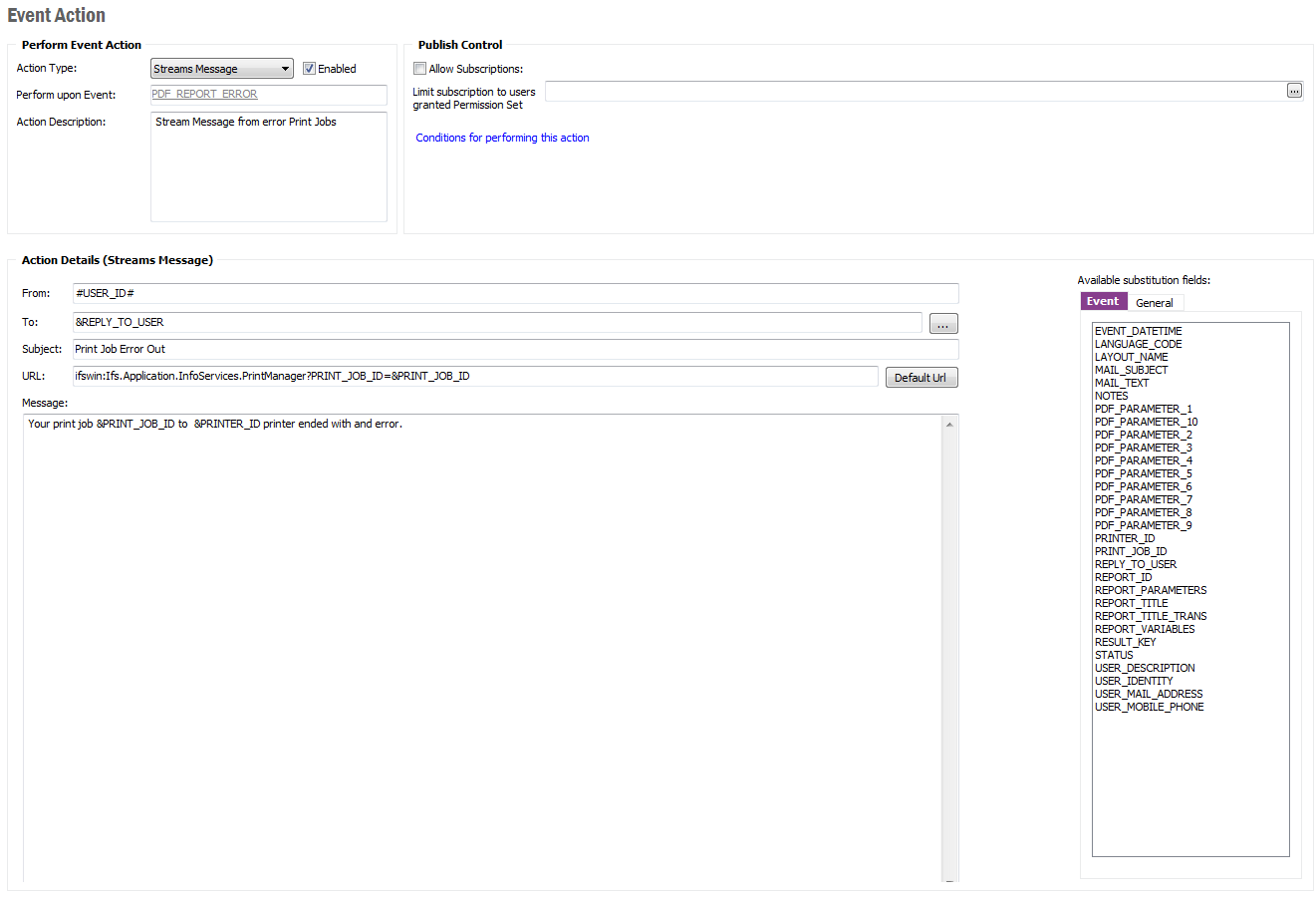Click into the Subject field
The height and width of the screenshot is (902, 1316).
point(515,349)
